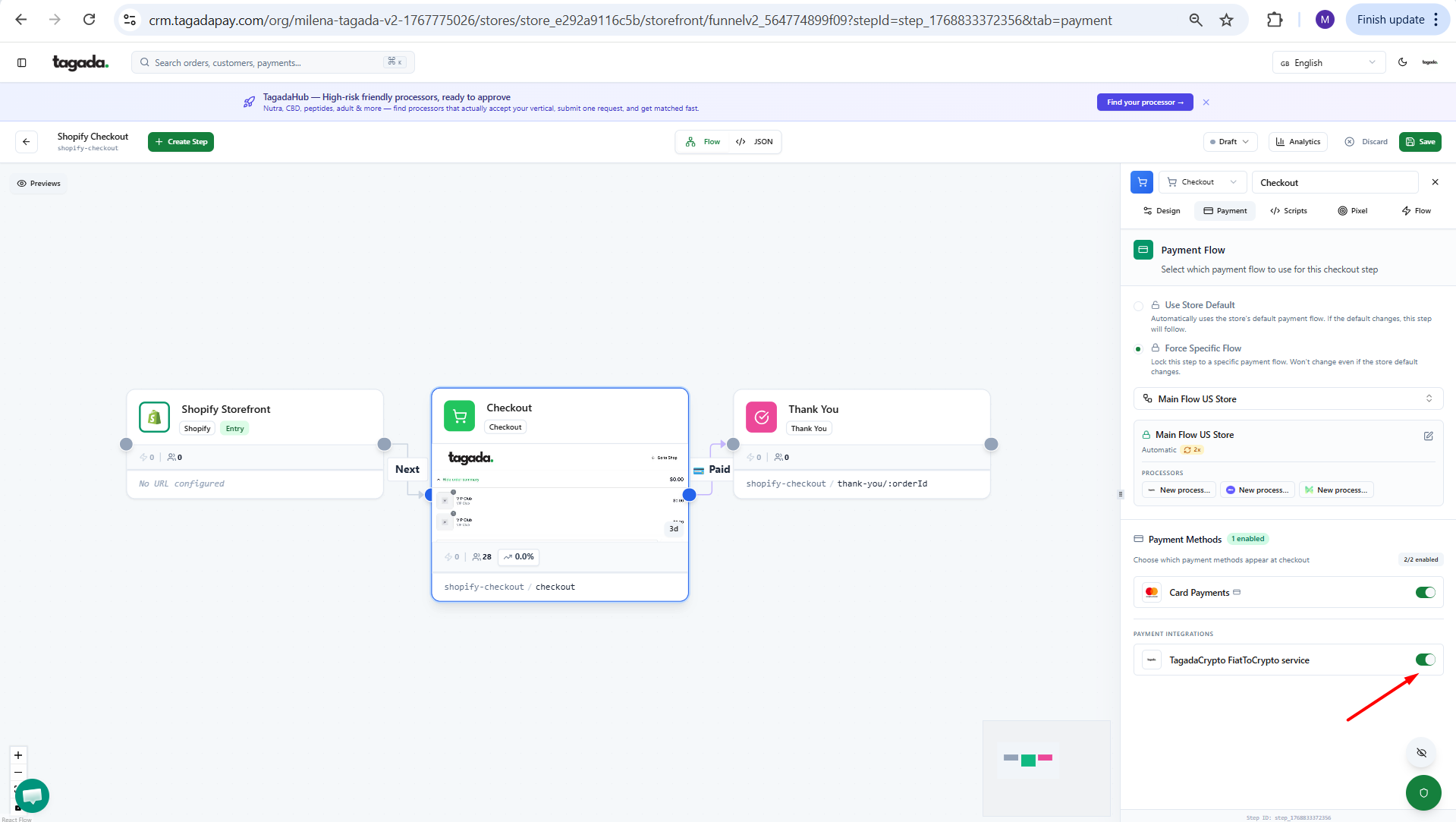Disable the Card Payments toggle
Image resolution: width=1456 pixels, height=822 pixels.
[x=1425, y=593]
